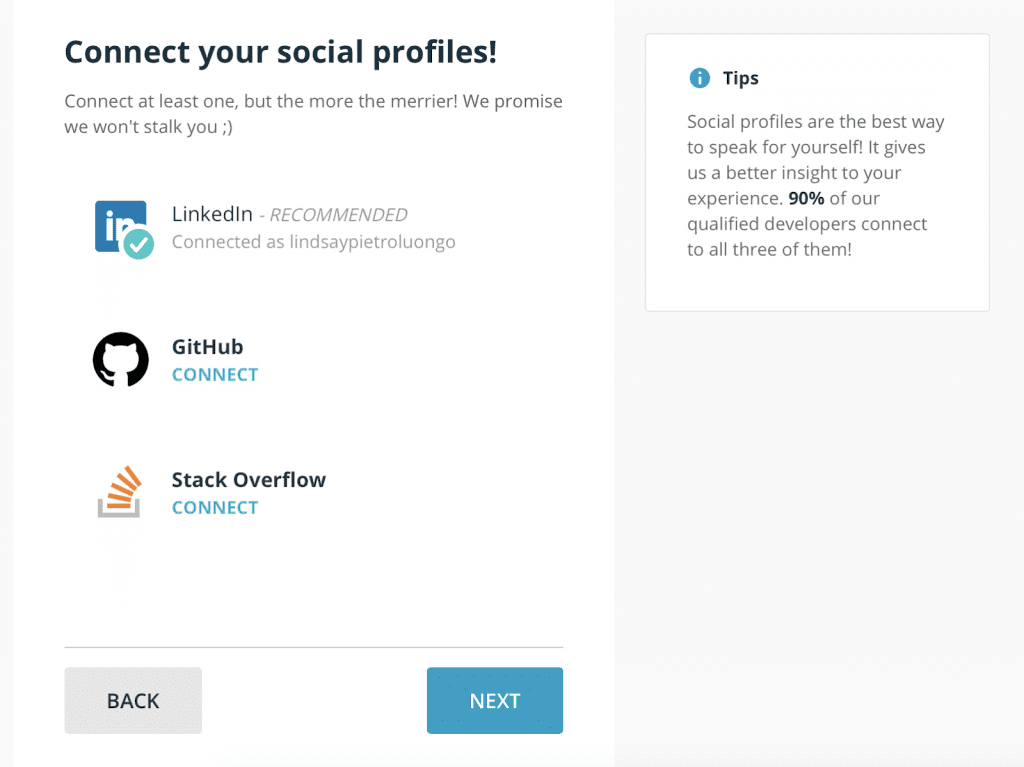
Task: Click the Stack Overflow heading text
Action: (249, 480)
